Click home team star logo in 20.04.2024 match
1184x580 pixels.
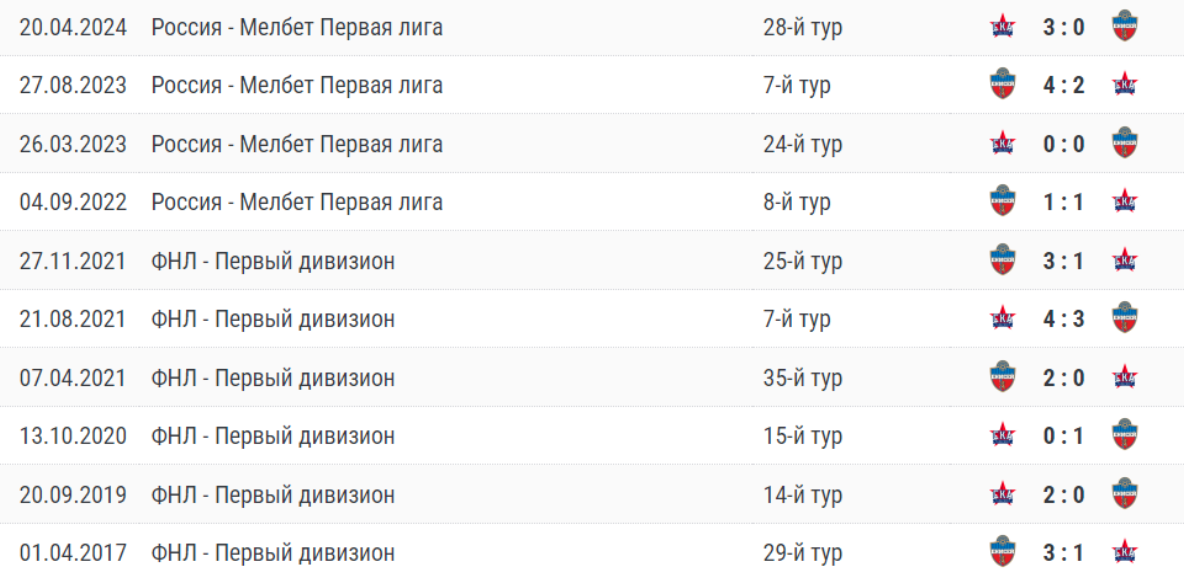(x=1002, y=27)
